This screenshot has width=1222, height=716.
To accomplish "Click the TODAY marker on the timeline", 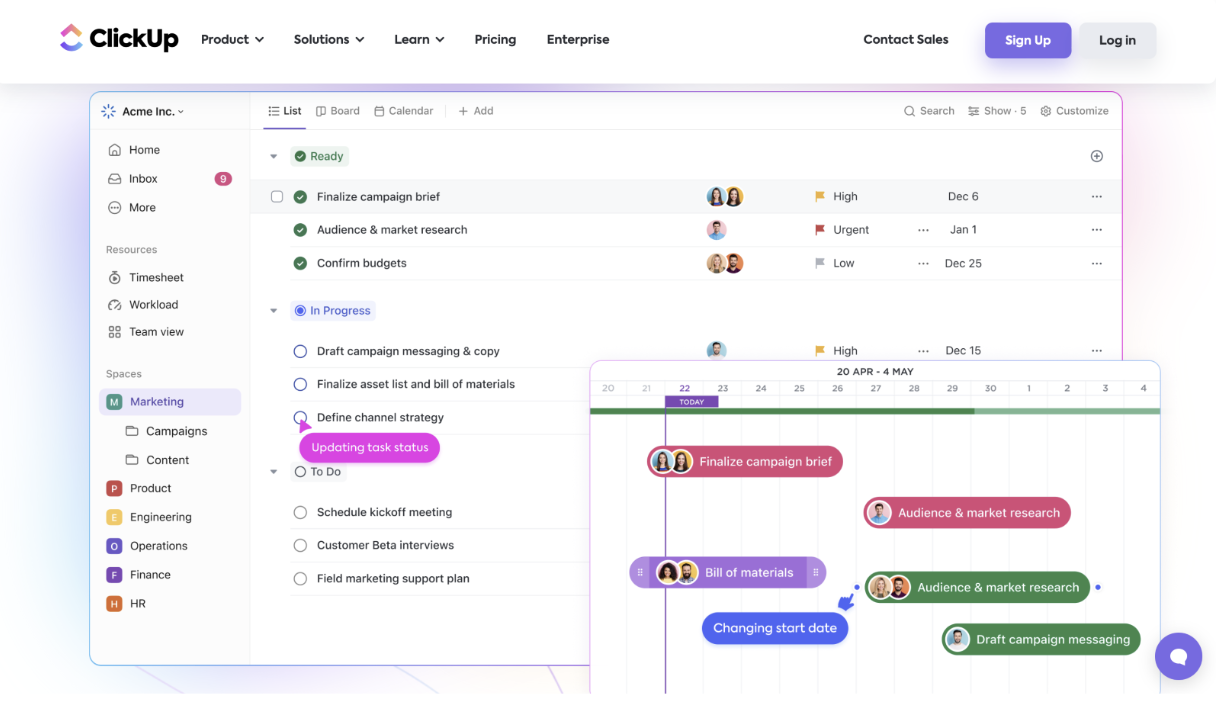I will coord(691,402).
